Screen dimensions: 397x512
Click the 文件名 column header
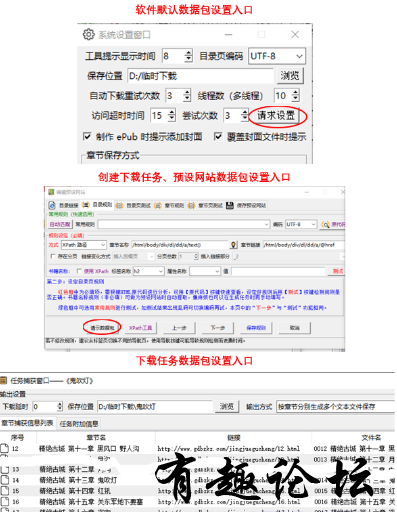(371, 437)
